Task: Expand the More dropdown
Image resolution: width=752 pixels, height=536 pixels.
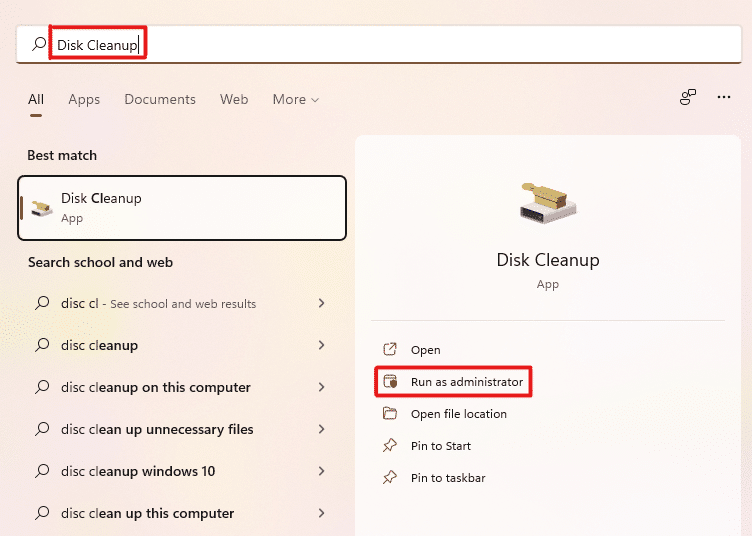Action: [295, 99]
